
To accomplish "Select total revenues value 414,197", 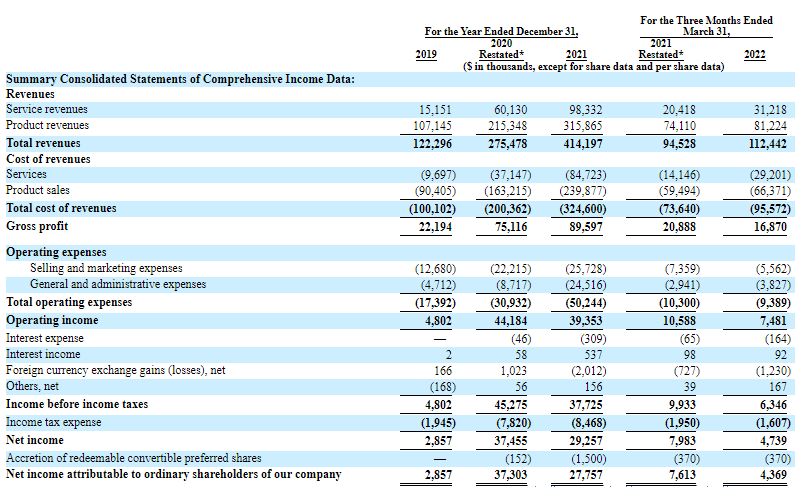I will click(583, 144).
